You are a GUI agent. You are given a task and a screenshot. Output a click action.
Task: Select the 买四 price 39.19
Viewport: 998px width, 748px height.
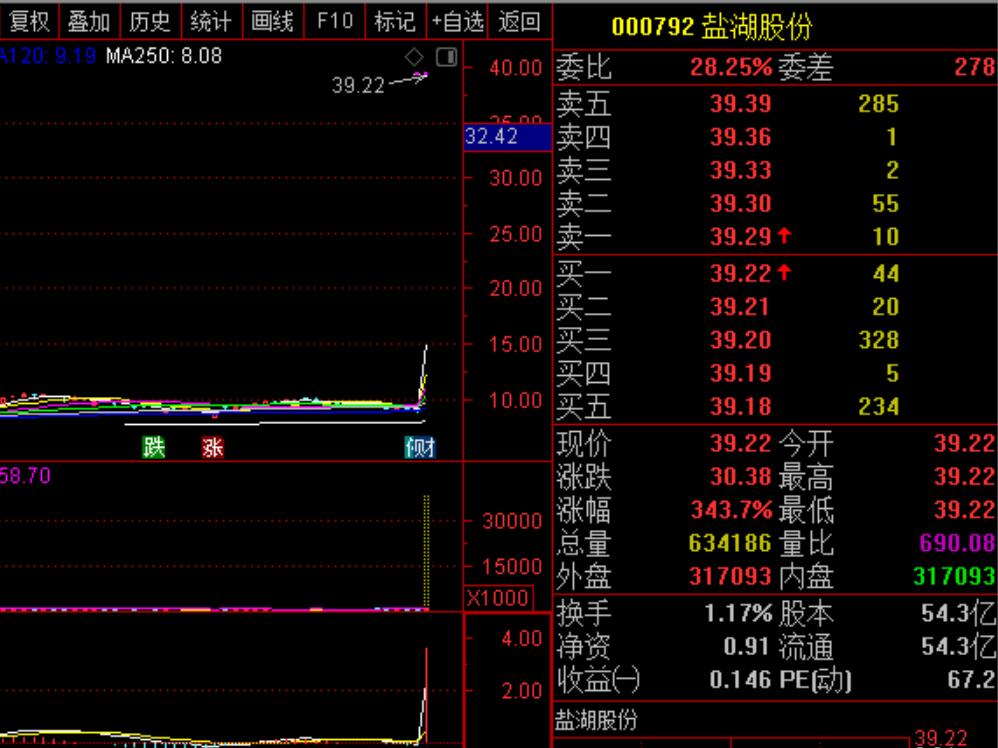(x=740, y=373)
